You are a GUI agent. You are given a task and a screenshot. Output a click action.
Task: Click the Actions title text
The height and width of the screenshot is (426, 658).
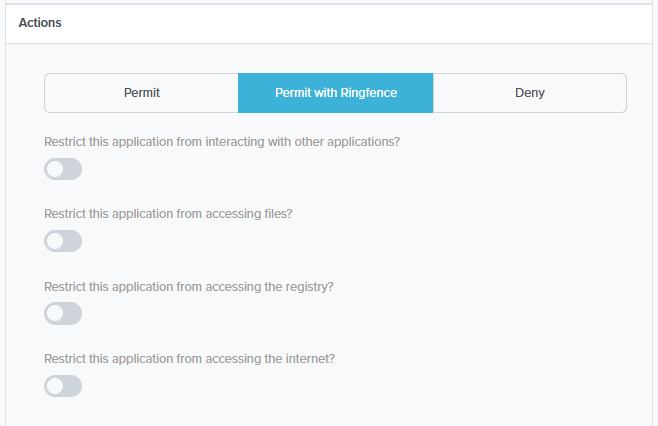pyautogui.click(x=40, y=23)
